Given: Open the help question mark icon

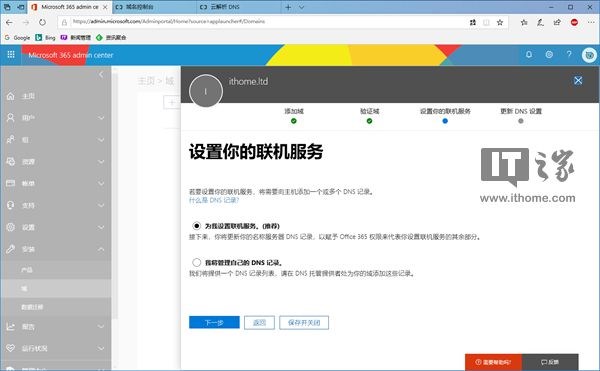Looking at the screenshot, I should tap(569, 54).
